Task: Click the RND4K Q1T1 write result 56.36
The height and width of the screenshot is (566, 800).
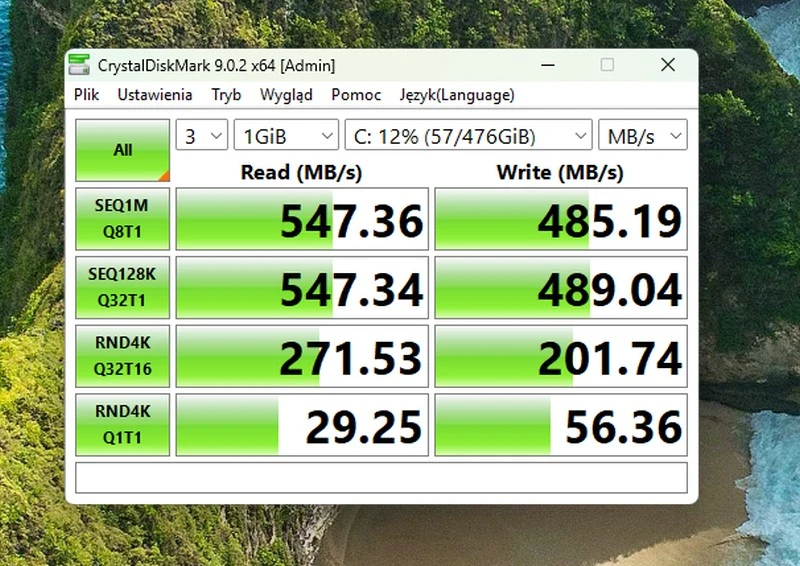Action: [561, 425]
